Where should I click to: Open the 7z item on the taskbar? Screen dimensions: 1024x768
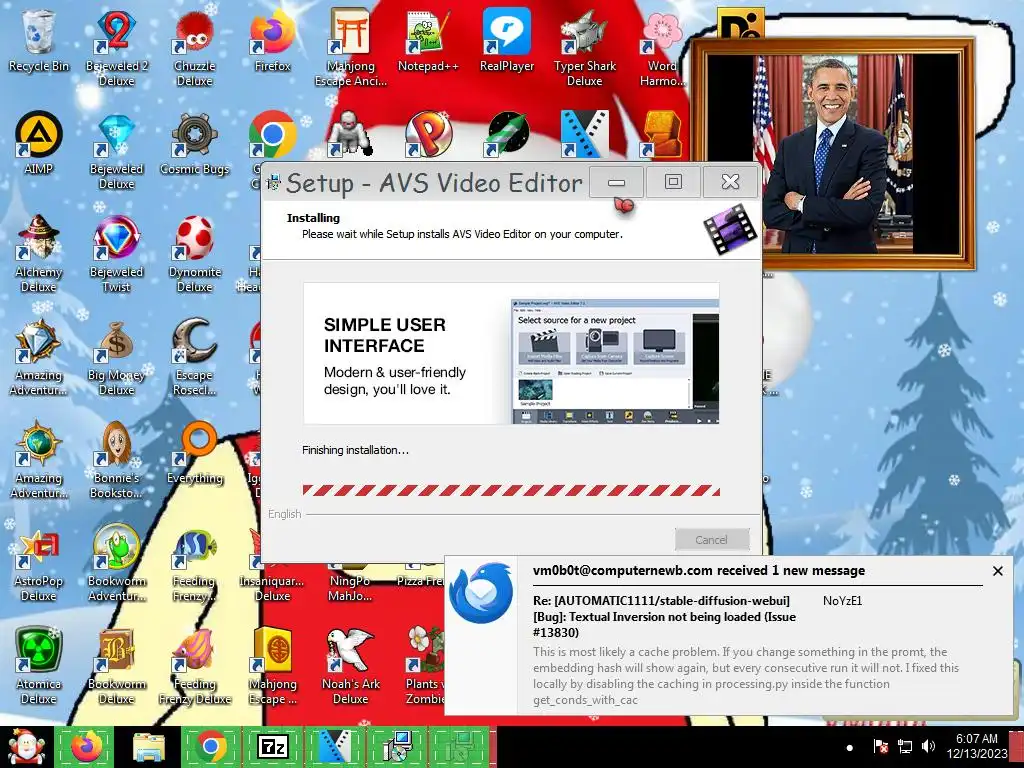click(273, 747)
